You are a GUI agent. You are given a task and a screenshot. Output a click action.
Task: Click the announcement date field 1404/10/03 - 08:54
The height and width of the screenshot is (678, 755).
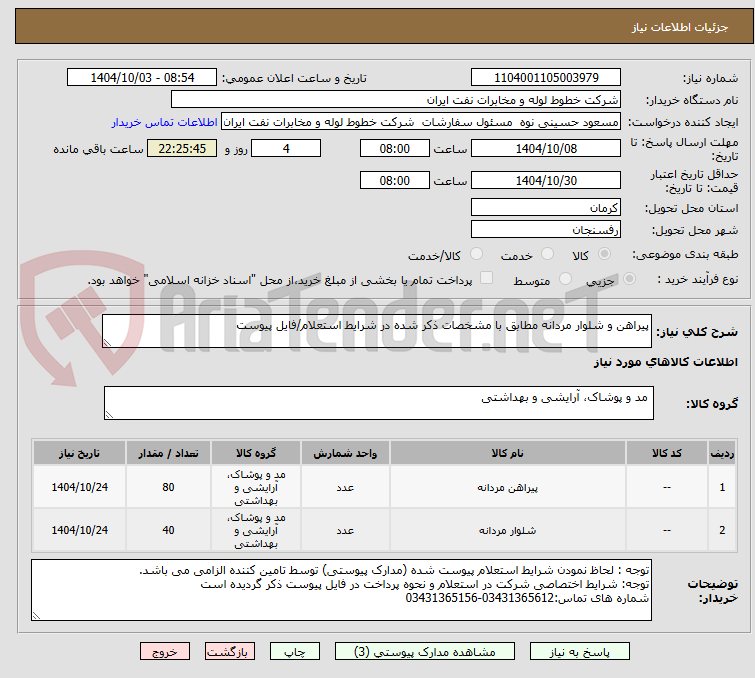coord(142,78)
